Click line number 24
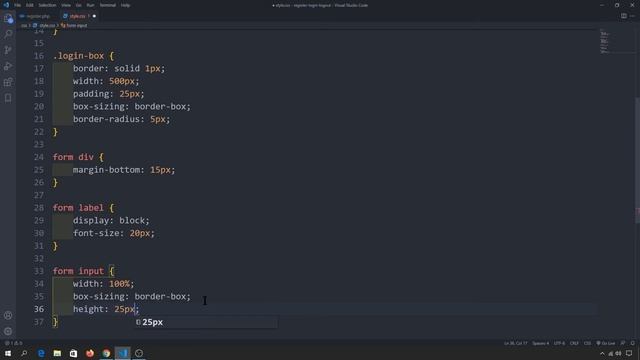The image size is (640, 360). 39,157
